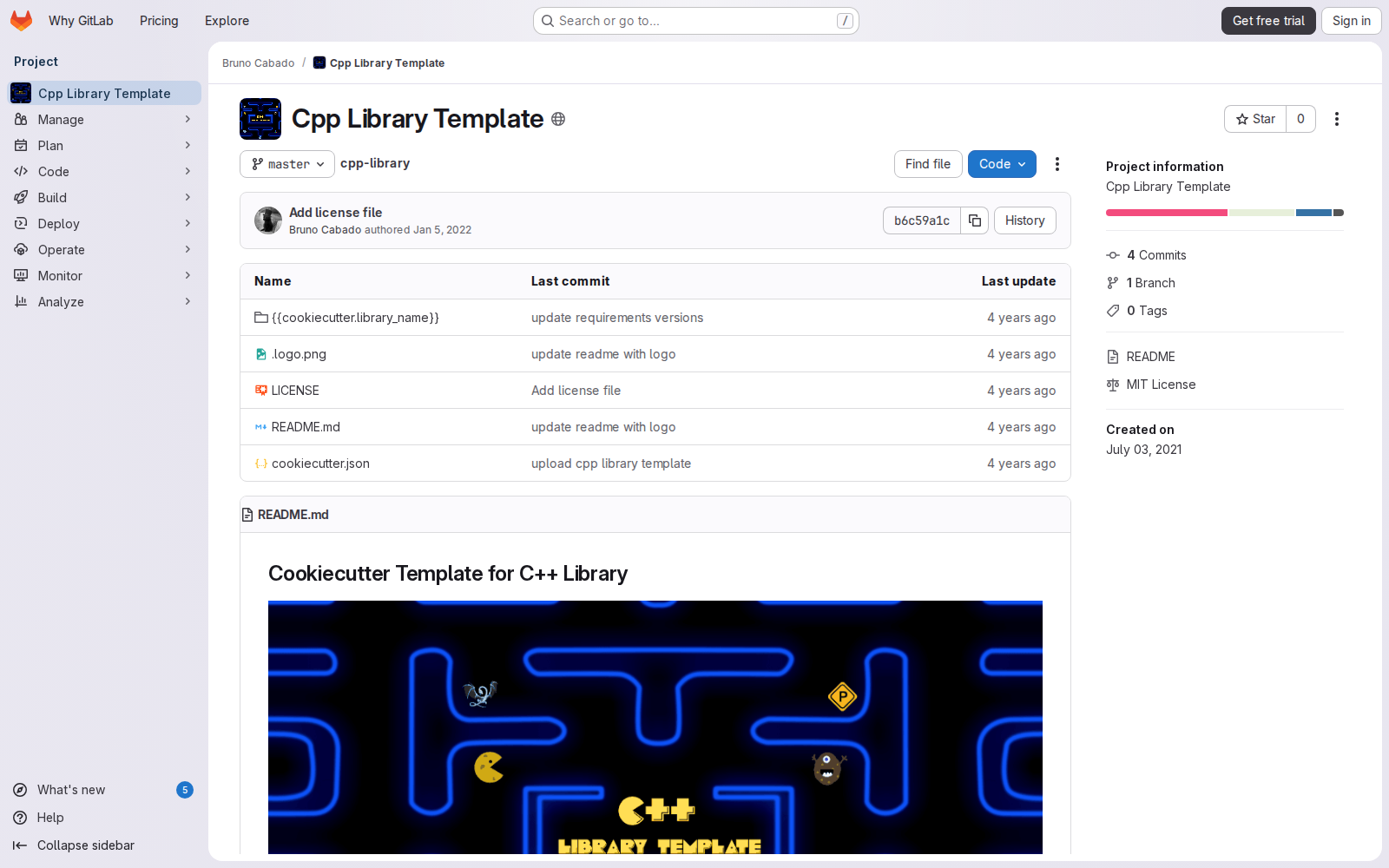
Task: Collapse the left sidebar
Action: (x=73, y=845)
